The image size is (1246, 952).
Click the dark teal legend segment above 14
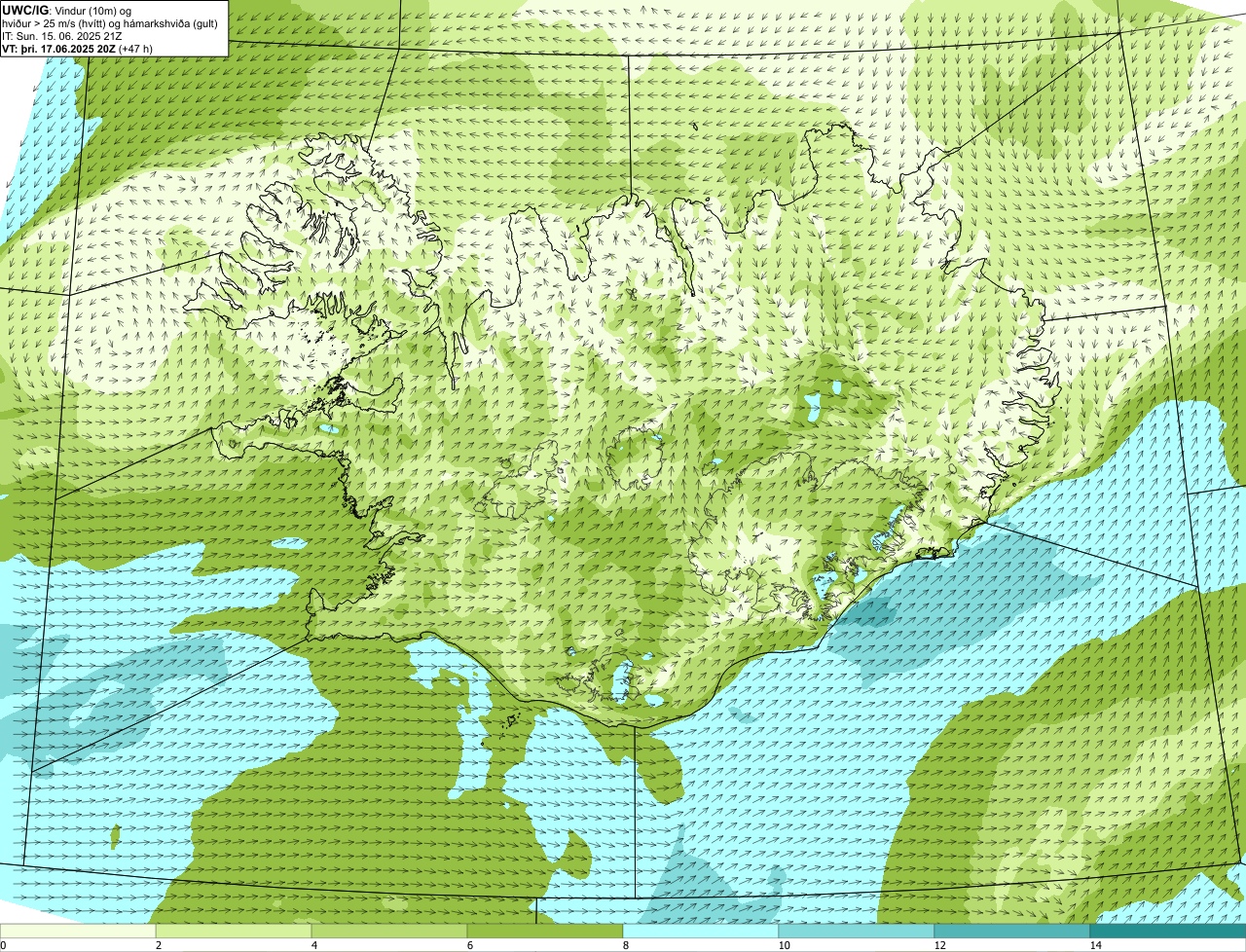point(1168,931)
